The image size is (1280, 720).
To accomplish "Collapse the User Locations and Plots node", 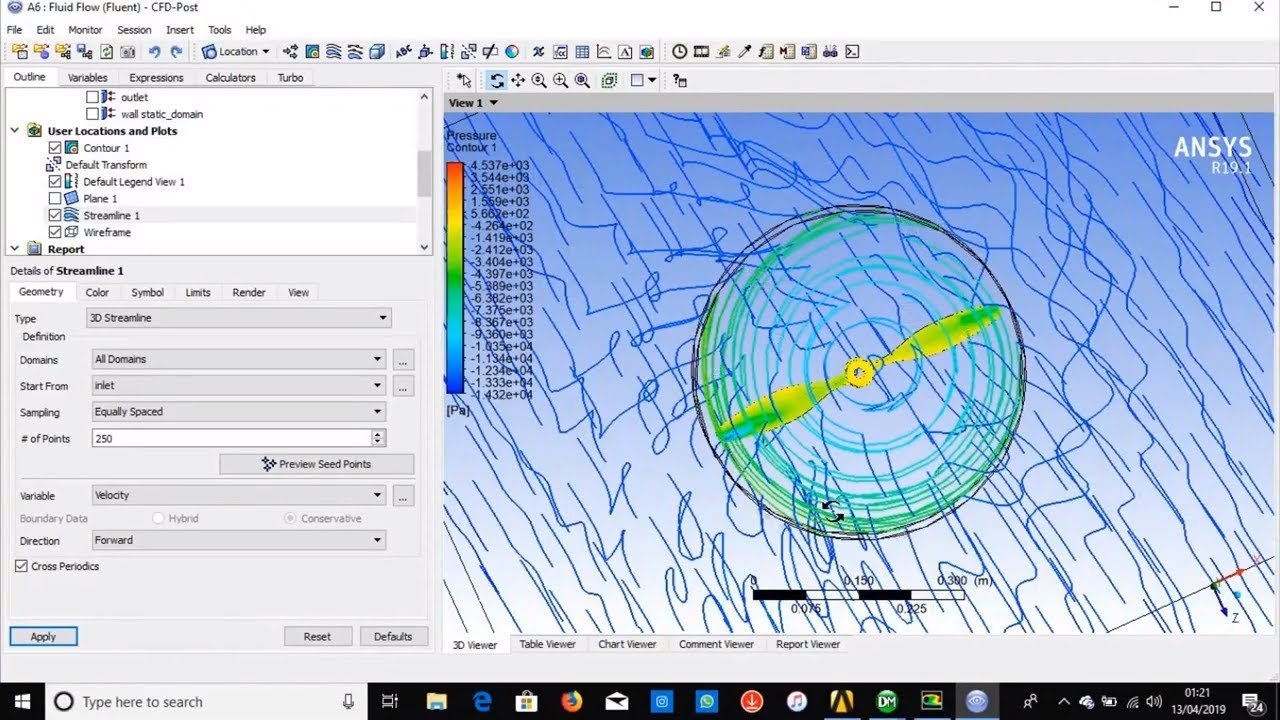I will click(15, 131).
